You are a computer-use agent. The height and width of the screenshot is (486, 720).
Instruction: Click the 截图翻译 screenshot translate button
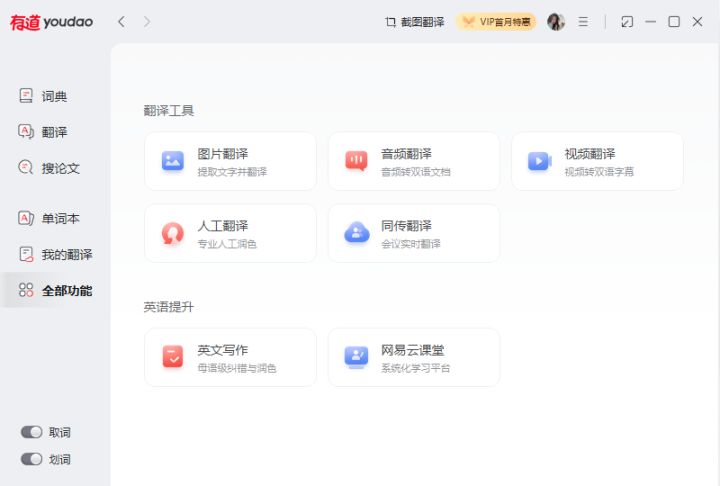[x=414, y=22]
